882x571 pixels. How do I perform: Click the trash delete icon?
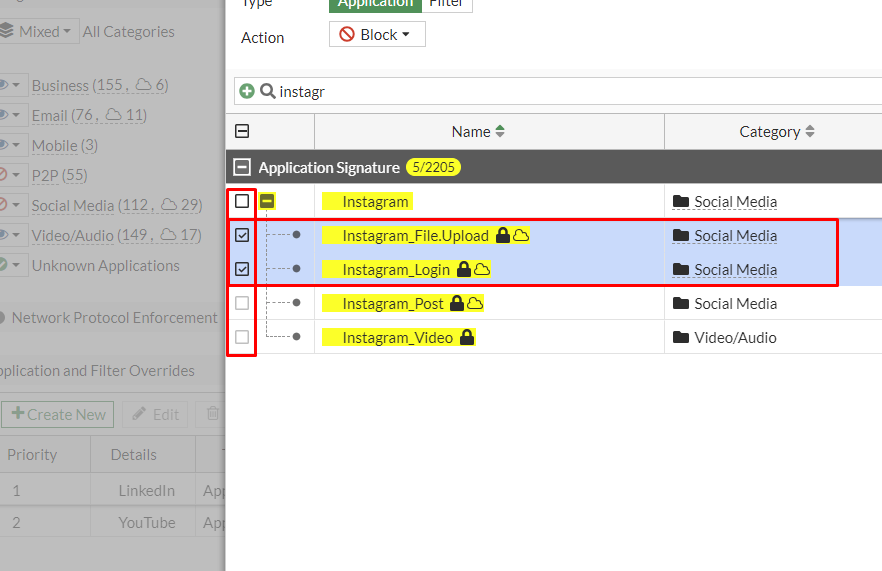click(x=213, y=414)
